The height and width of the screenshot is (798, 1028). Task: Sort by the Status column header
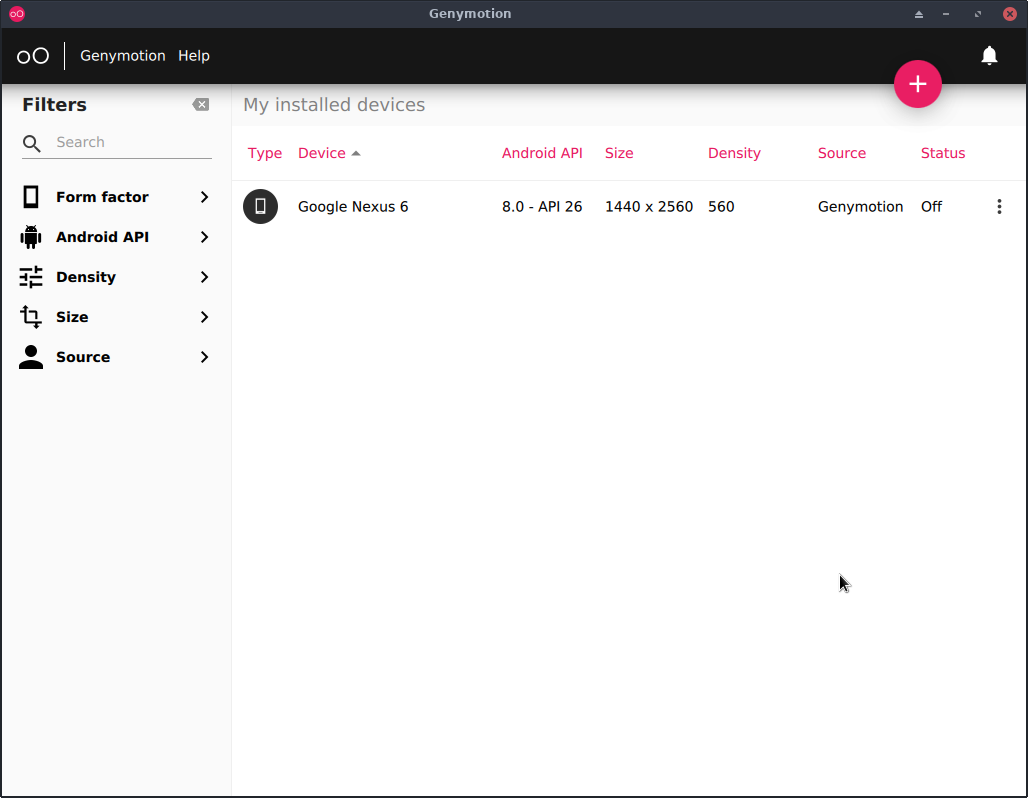point(943,153)
